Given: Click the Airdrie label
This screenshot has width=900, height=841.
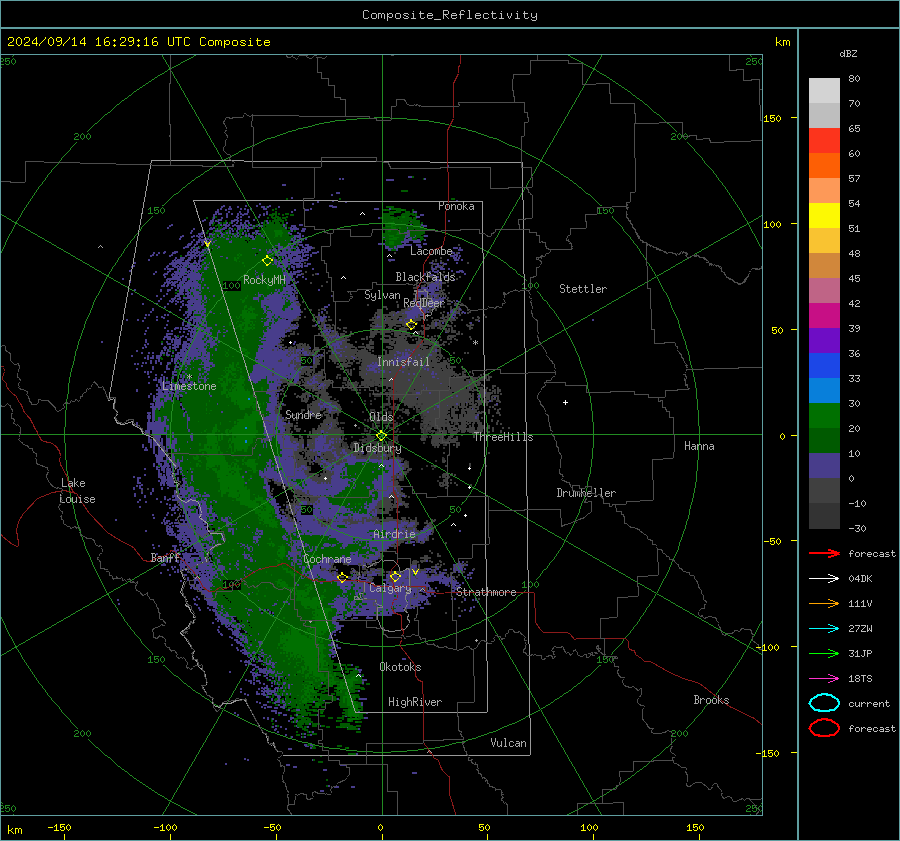Looking at the screenshot, I should 394,534.
